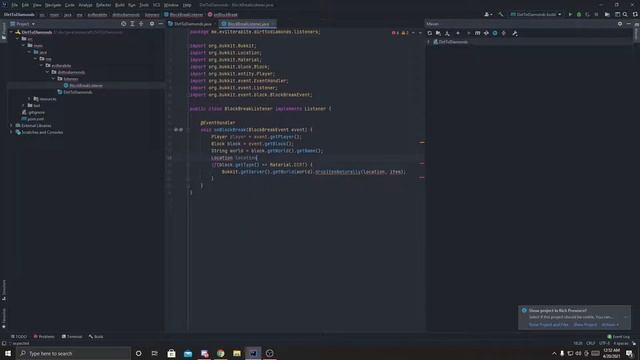
Task: Click the gutter icon beside onBlockBreak
Action: [178, 130]
